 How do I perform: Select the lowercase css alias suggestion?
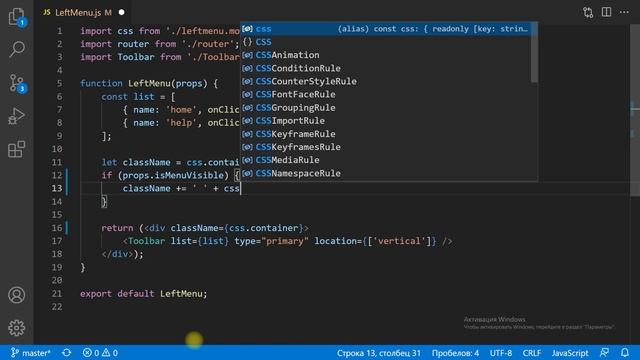coord(386,29)
